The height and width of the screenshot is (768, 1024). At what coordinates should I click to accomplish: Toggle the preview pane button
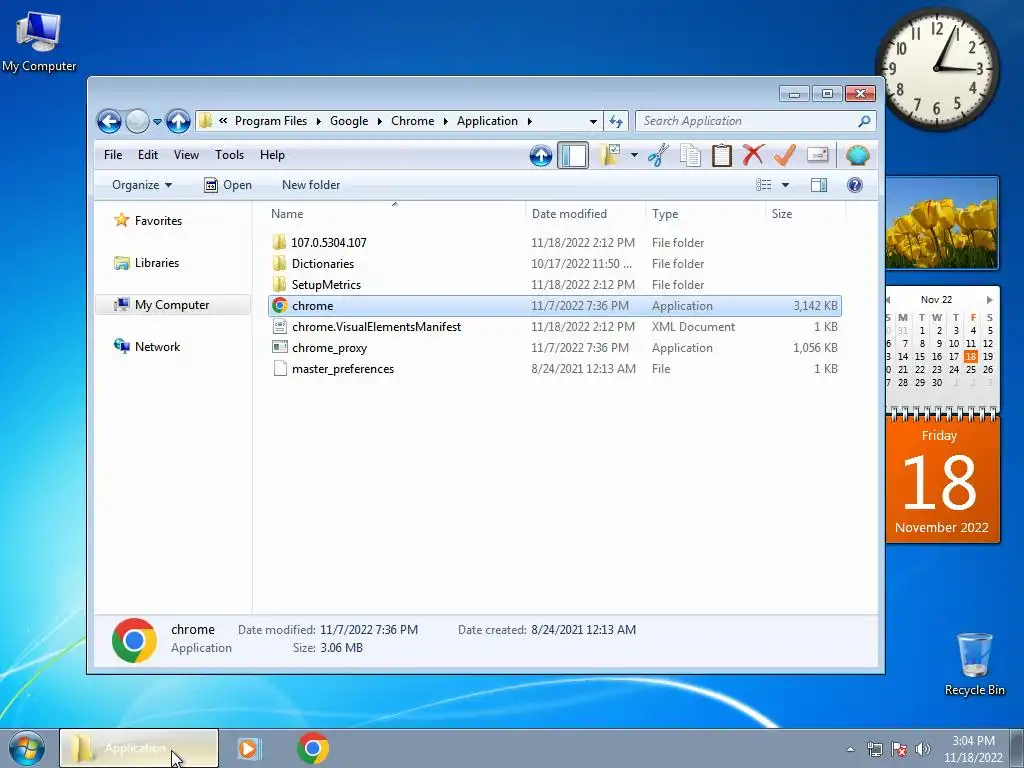(x=819, y=185)
